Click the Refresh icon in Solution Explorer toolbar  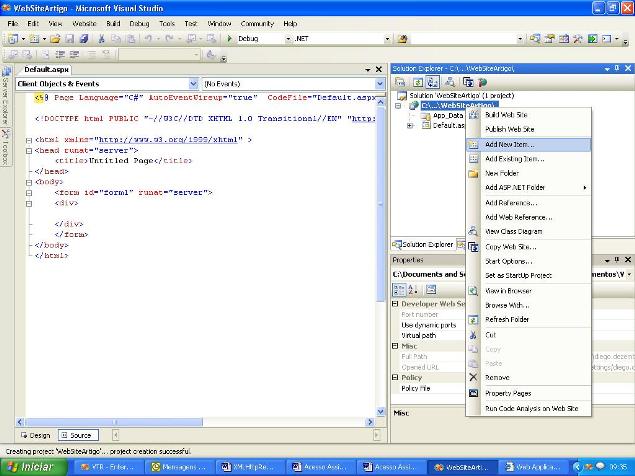click(x=418, y=82)
